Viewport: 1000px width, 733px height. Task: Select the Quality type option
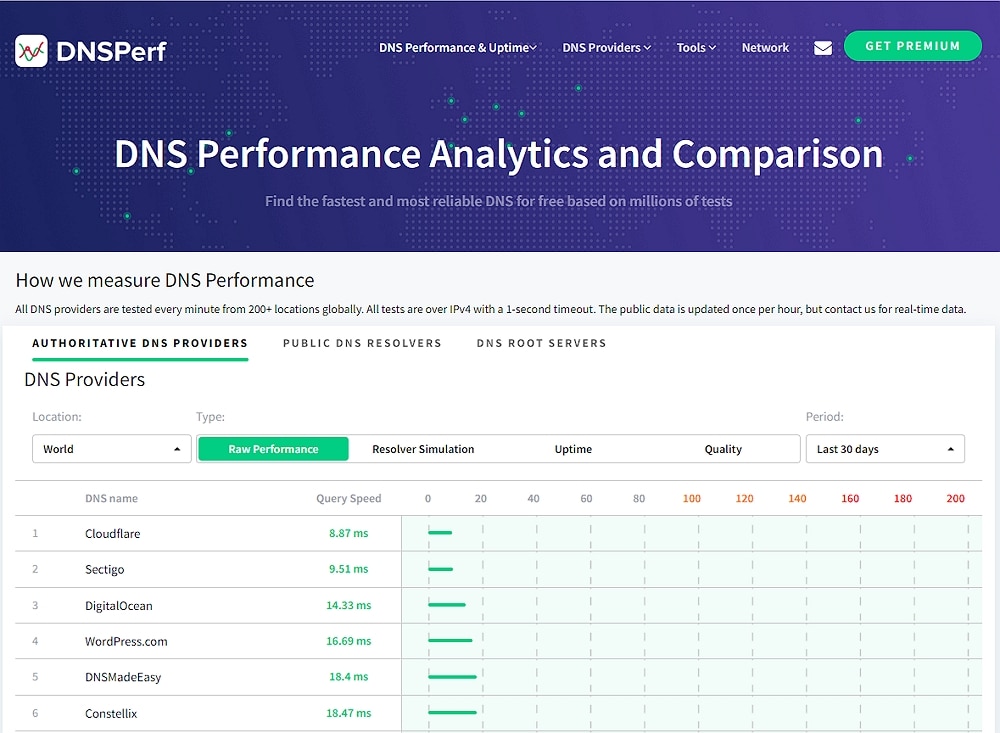click(x=723, y=449)
